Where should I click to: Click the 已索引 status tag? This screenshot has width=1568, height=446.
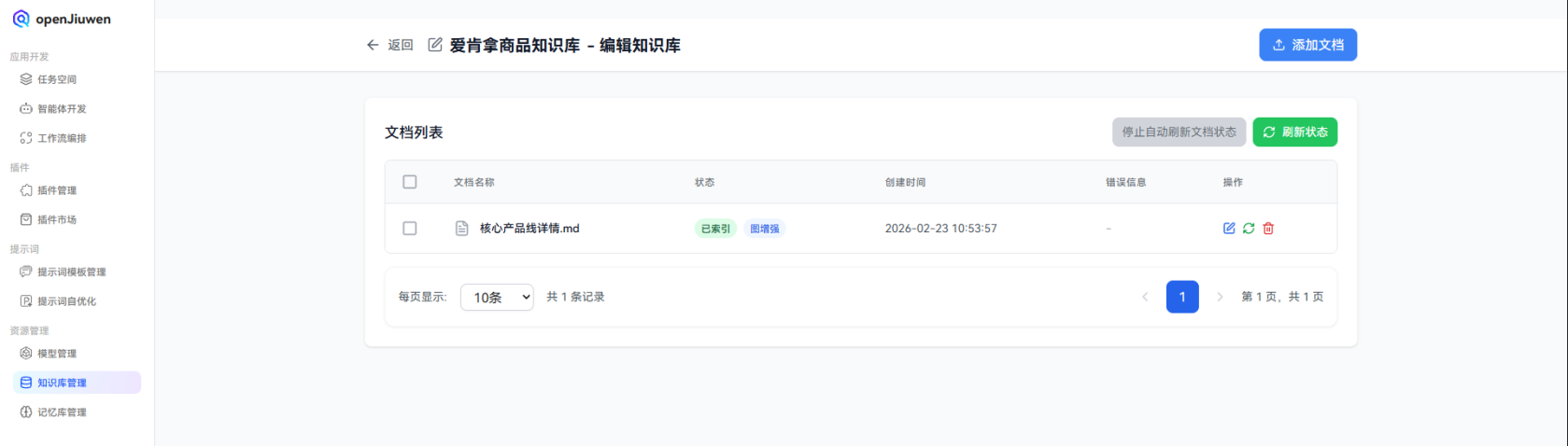715,229
